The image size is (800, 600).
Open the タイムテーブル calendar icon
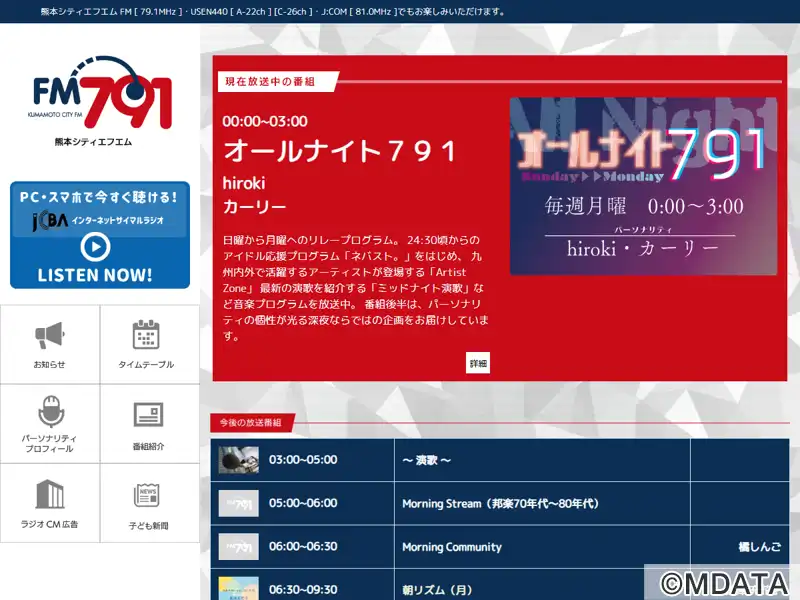click(146, 335)
